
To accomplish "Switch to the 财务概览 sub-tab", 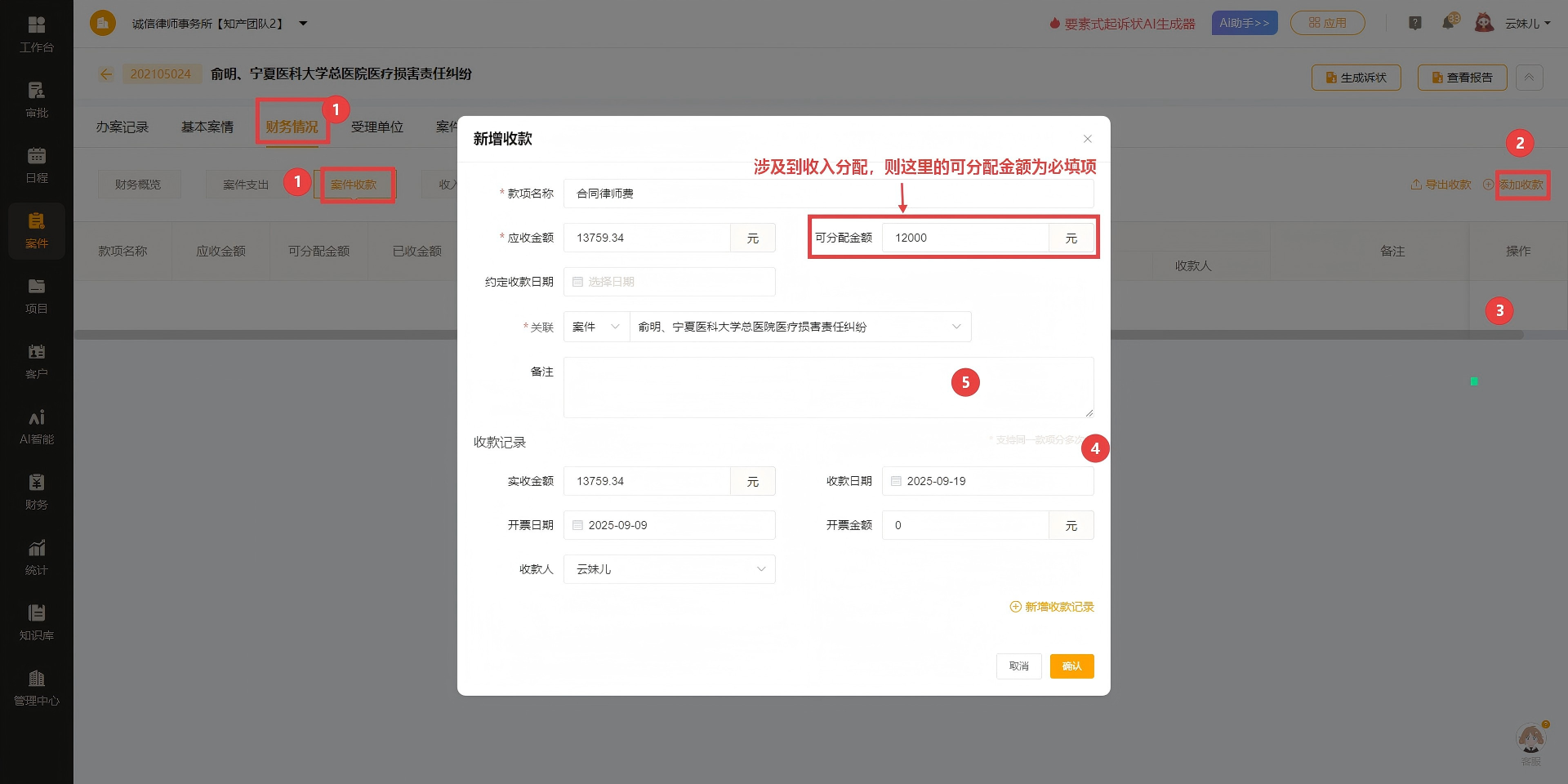I will coord(138,185).
